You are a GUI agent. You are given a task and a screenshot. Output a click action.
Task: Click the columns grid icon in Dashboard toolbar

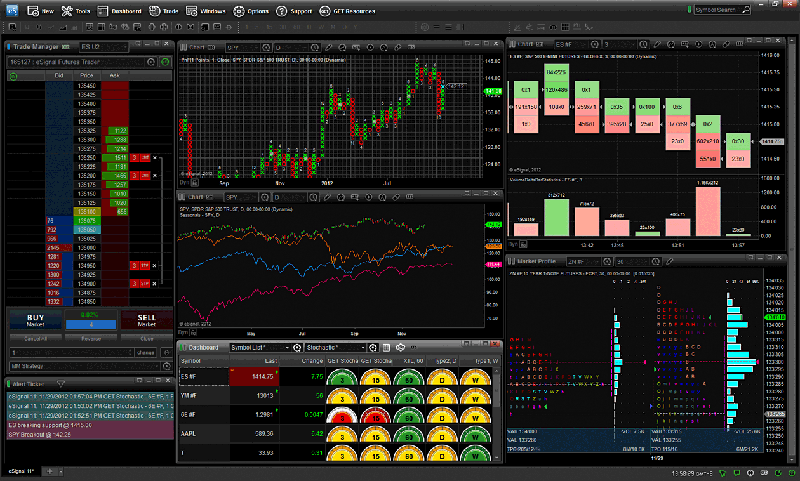click(x=386, y=347)
